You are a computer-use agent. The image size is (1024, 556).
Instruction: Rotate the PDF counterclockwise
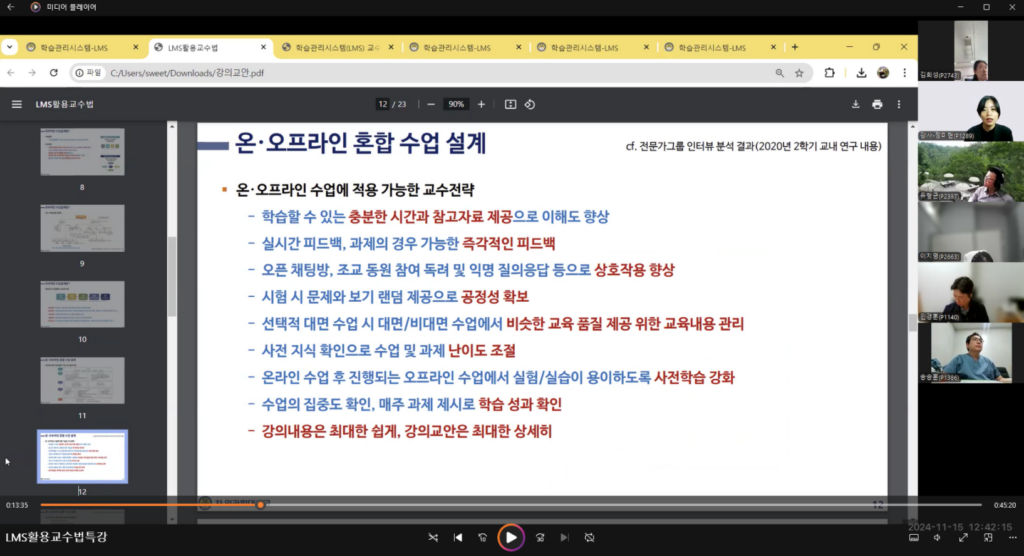click(530, 104)
